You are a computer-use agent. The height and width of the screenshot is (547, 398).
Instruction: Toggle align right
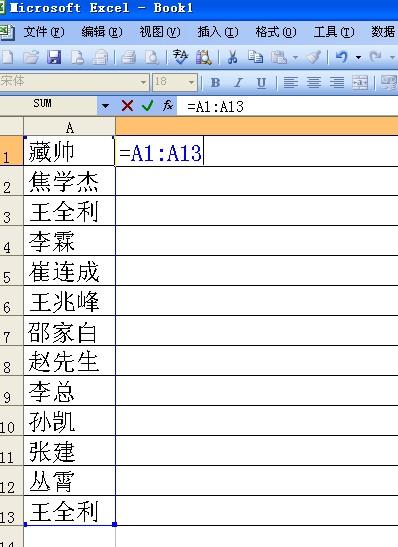point(337,83)
